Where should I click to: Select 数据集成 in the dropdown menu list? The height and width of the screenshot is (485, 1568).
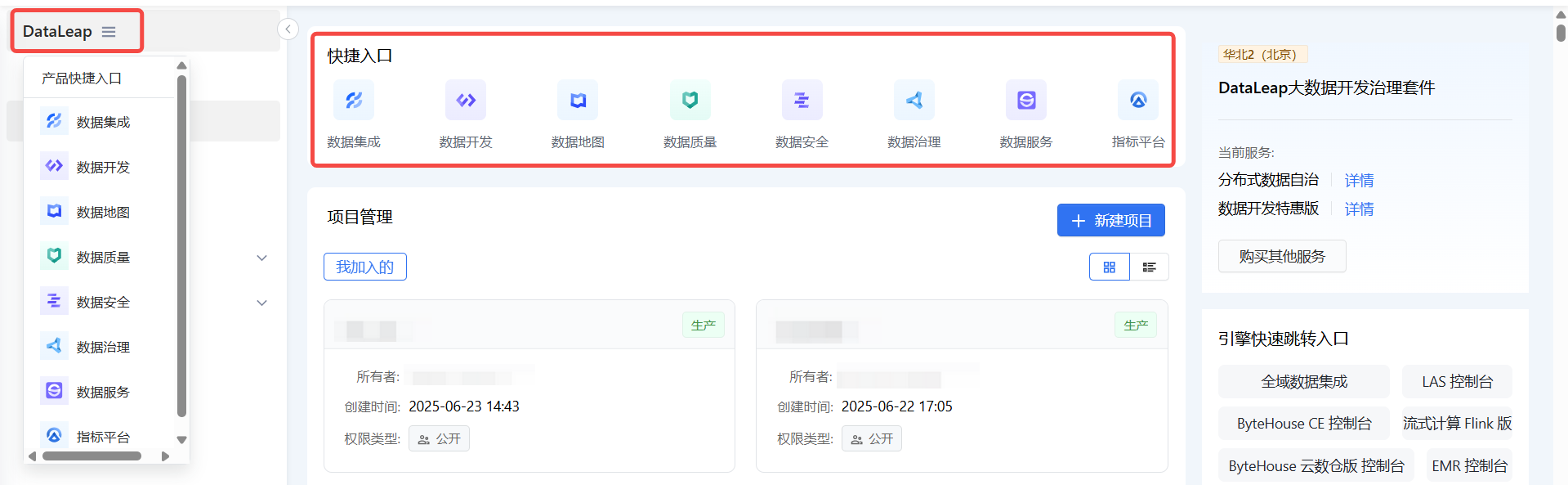coord(100,122)
